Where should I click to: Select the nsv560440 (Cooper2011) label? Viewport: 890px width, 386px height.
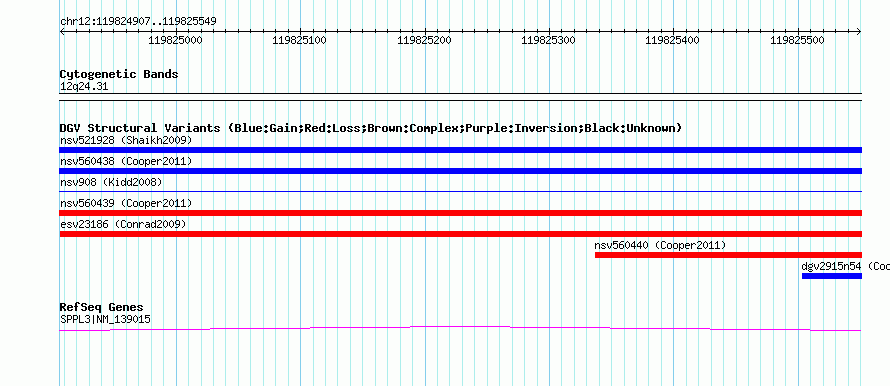(660, 245)
